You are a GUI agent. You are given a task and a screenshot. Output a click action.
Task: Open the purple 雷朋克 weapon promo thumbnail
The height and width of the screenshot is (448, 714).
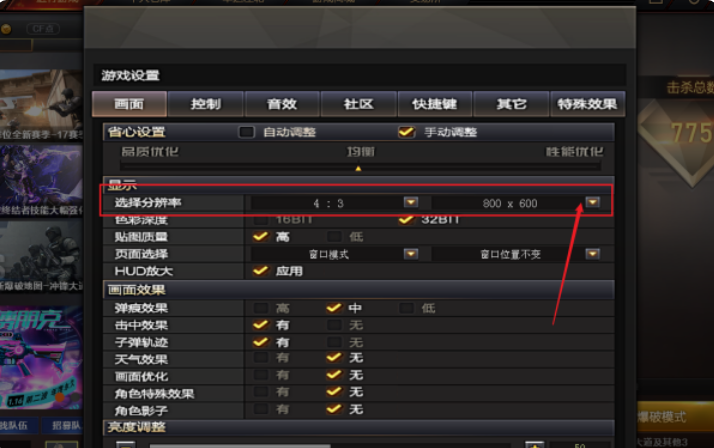(41, 357)
